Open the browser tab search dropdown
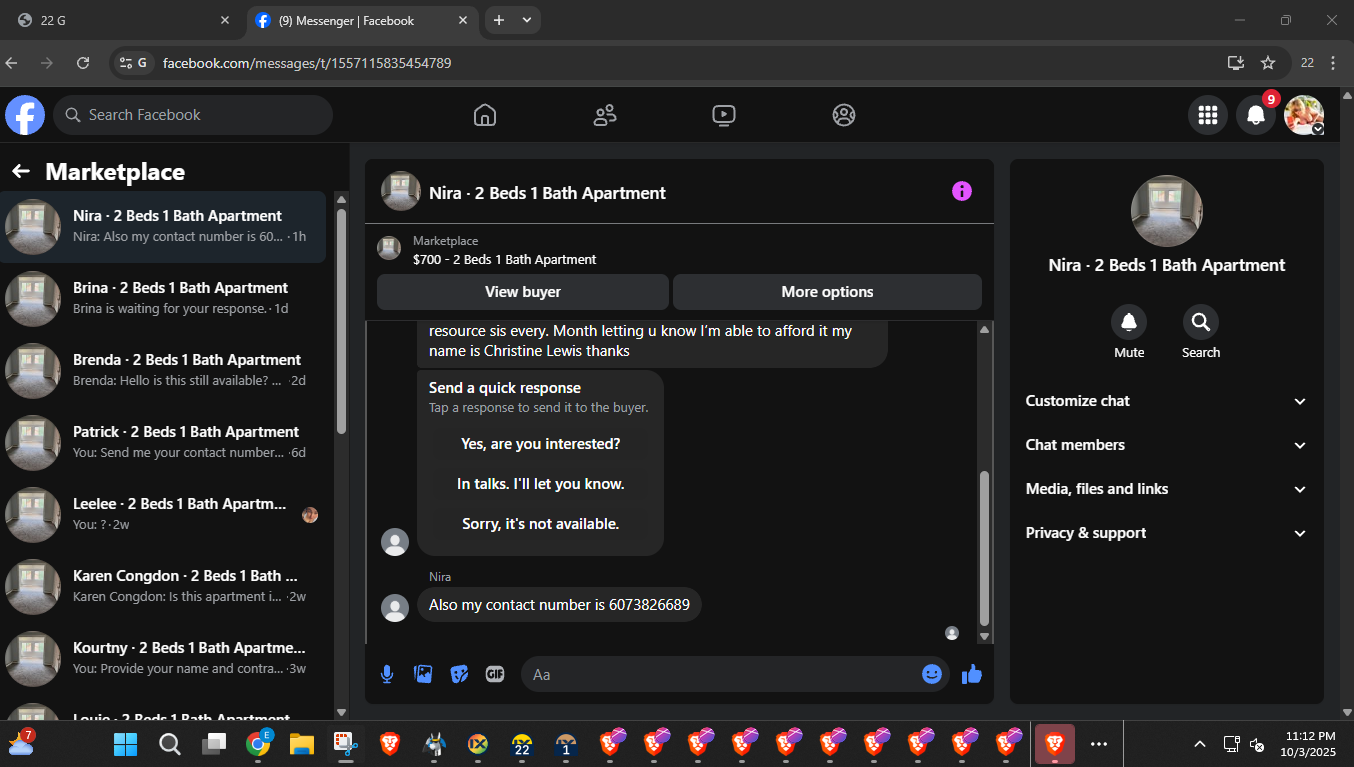This screenshot has height=767, width=1354. (x=527, y=20)
